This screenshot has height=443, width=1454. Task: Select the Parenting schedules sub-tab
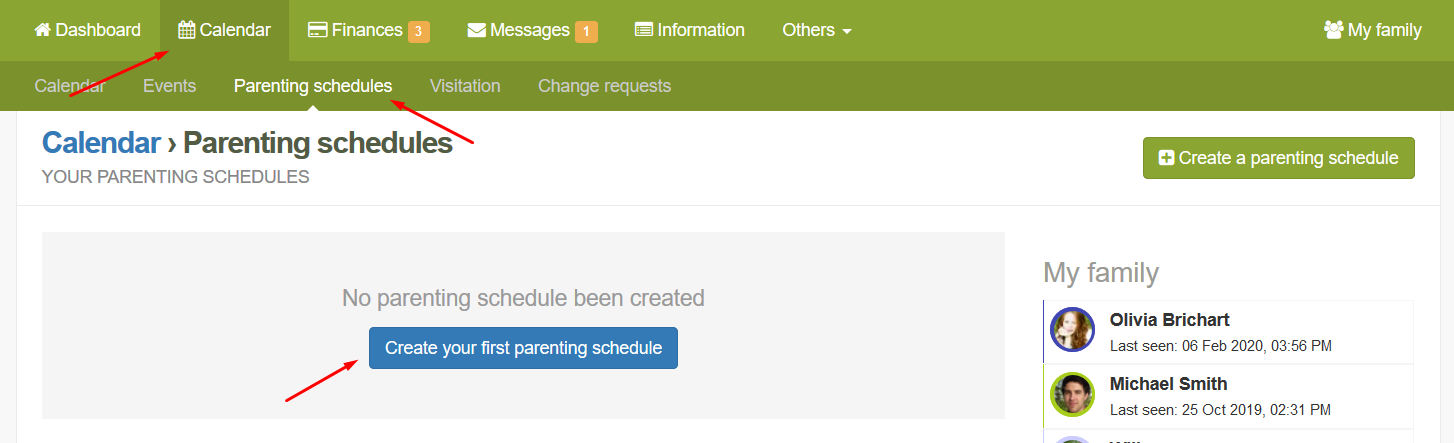click(313, 86)
